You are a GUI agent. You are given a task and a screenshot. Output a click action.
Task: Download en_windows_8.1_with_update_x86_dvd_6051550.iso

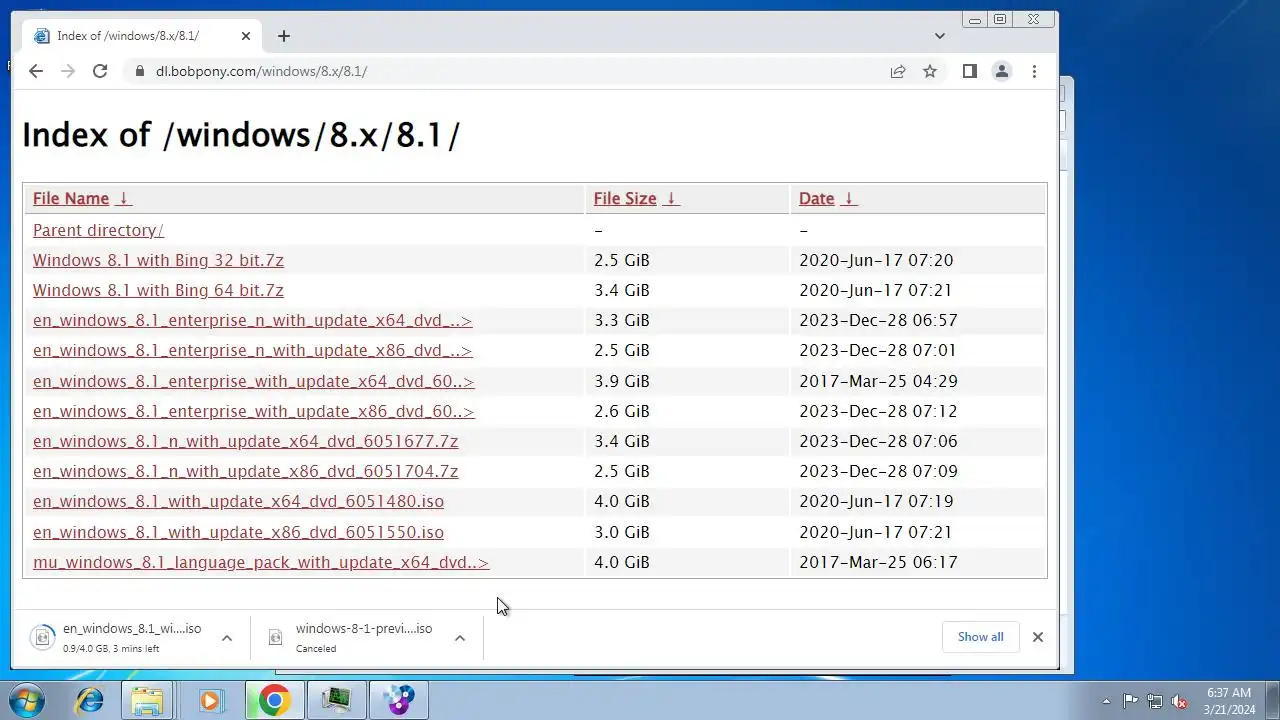pos(238,532)
